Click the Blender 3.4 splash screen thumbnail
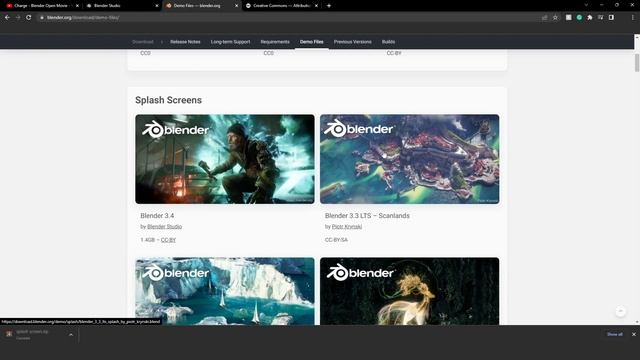 [x=225, y=159]
